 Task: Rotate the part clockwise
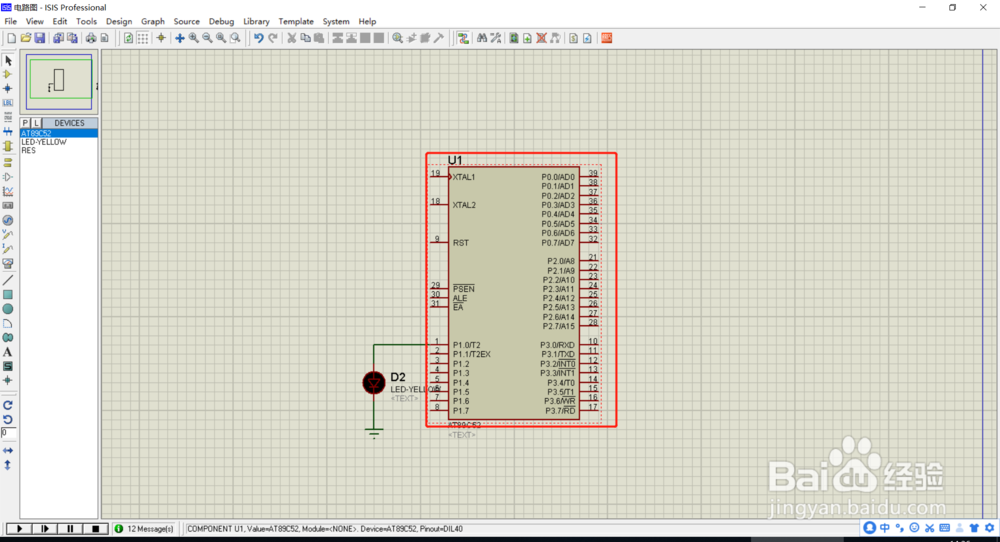8,405
